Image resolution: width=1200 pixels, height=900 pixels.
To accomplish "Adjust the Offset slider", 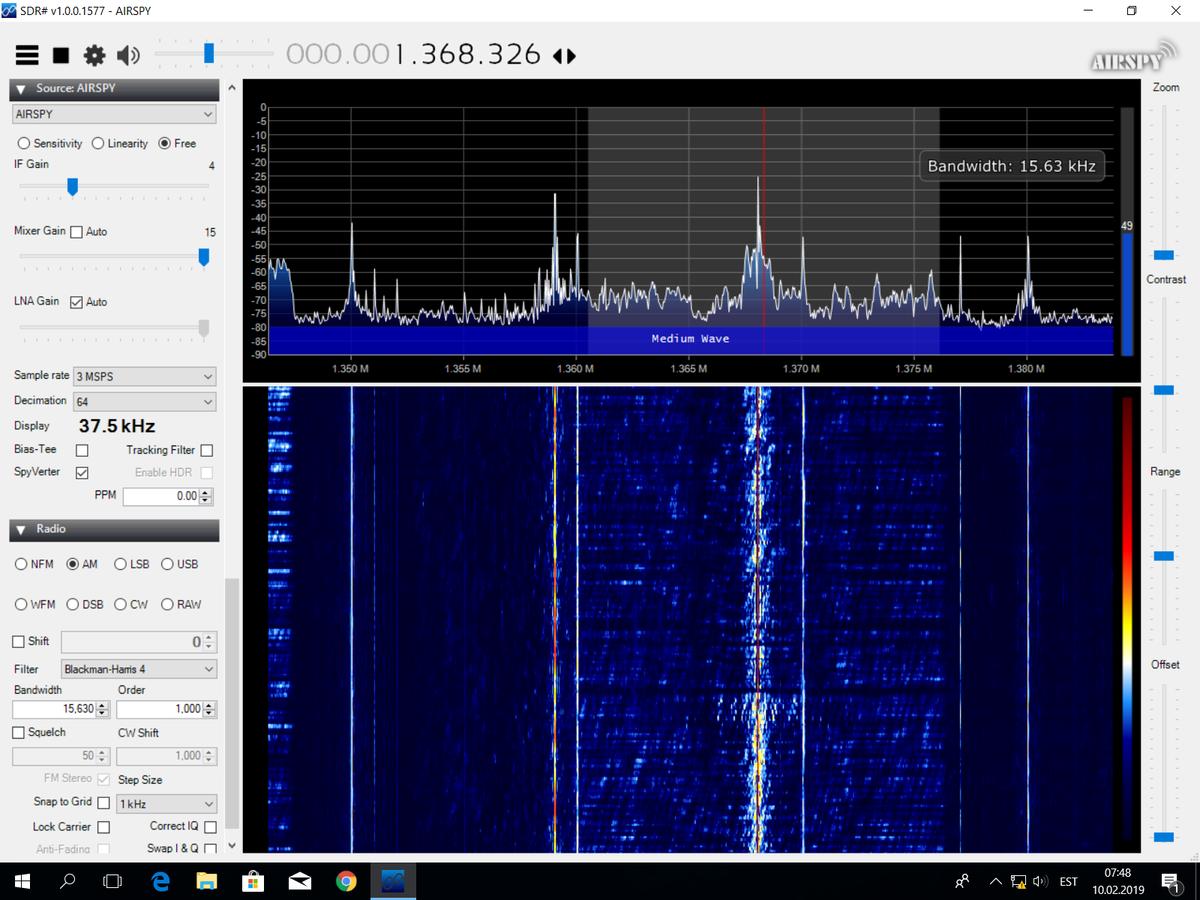I will pos(1164,837).
